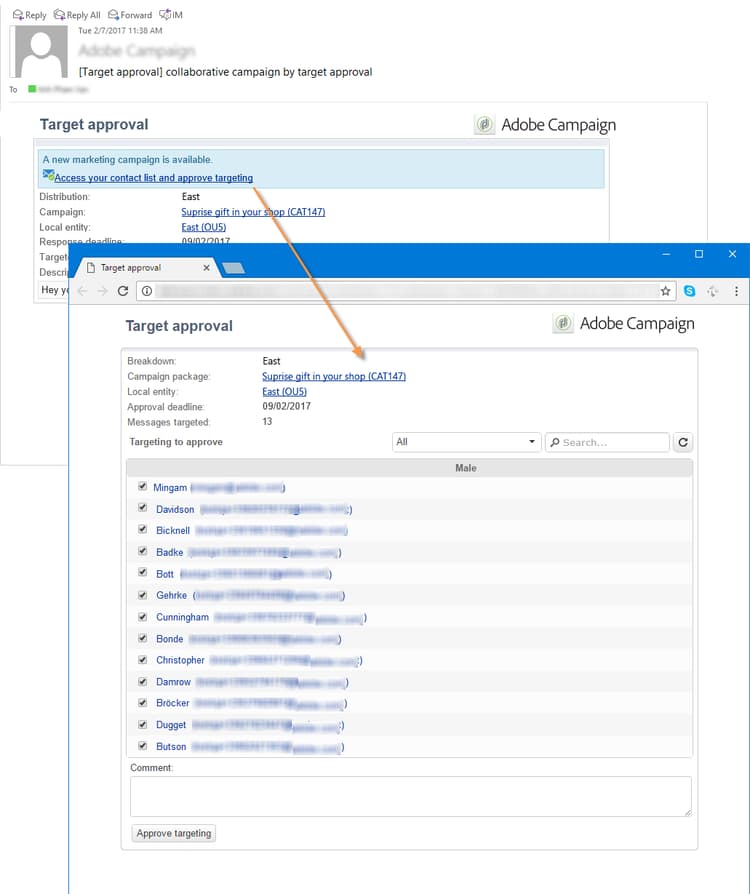Toggle the Dugget checkbox

[x=143, y=724]
